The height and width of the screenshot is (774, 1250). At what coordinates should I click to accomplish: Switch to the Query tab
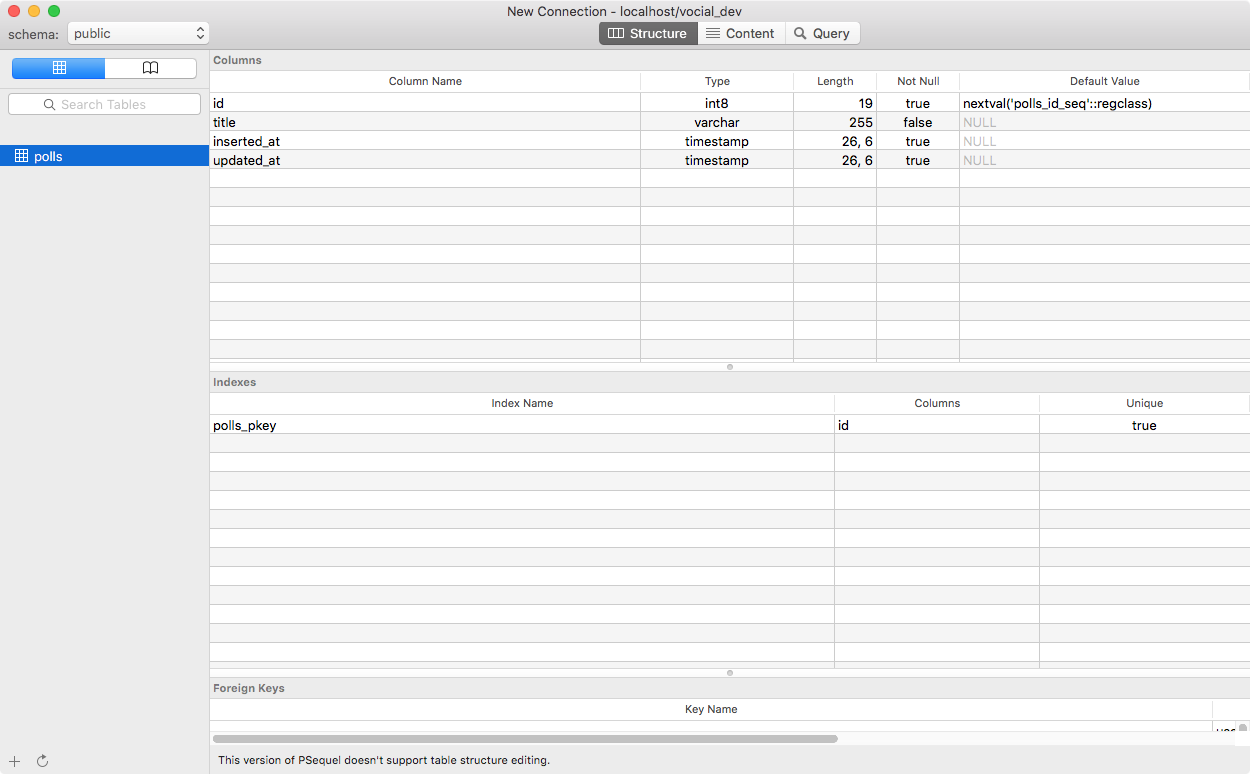pos(822,33)
